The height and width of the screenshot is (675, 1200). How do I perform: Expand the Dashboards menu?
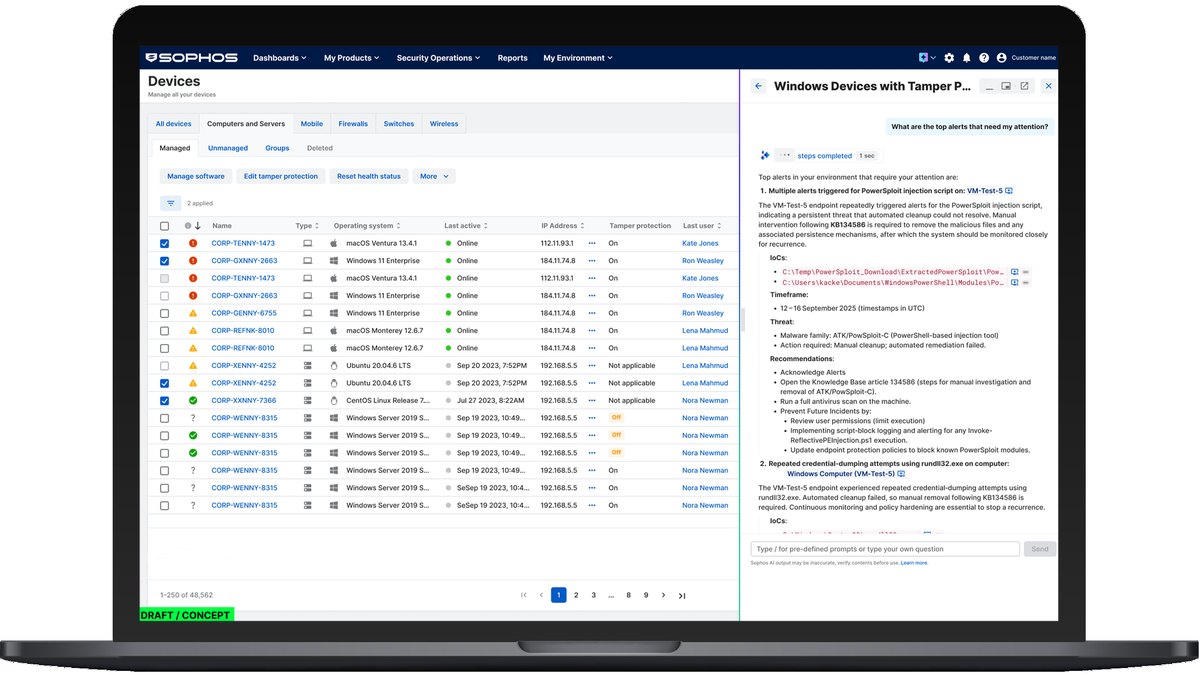(280, 58)
